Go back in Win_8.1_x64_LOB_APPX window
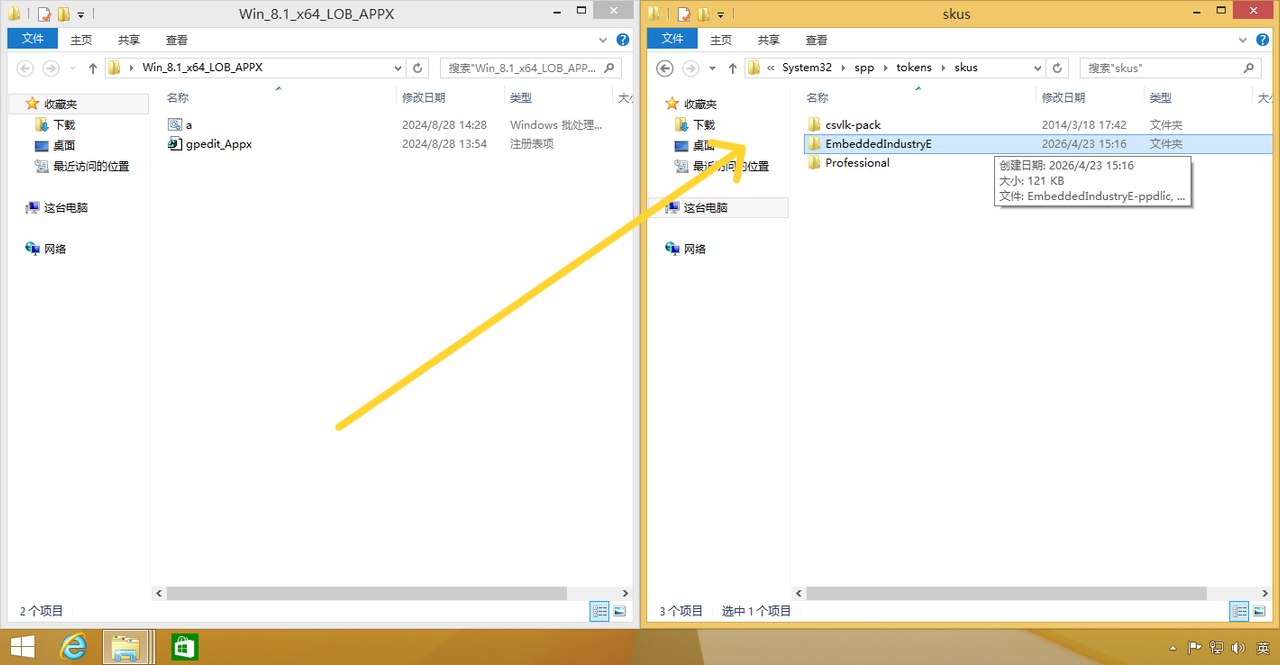The image size is (1280, 665). [25, 68]
